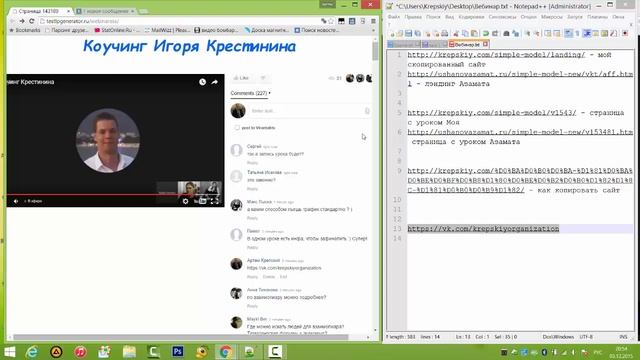Go forward in Chrome
640x360 pixels.
(22, 21)
